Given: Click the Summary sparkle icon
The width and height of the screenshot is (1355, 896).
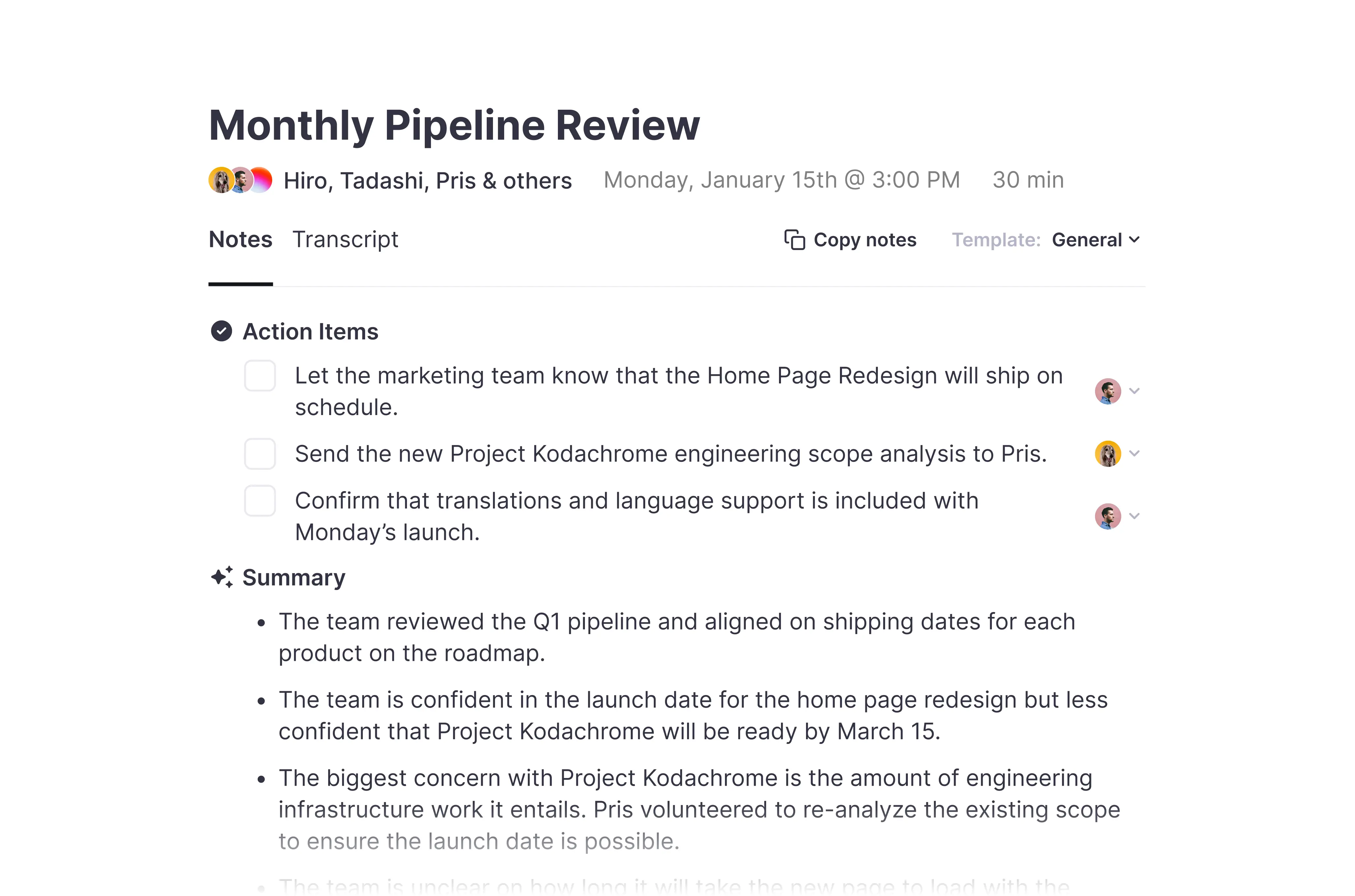Looking at the screenshot, I should 222,577.
